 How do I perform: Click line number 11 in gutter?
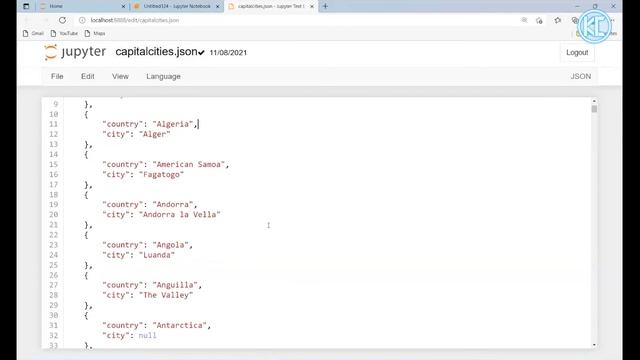pos(53,124)
